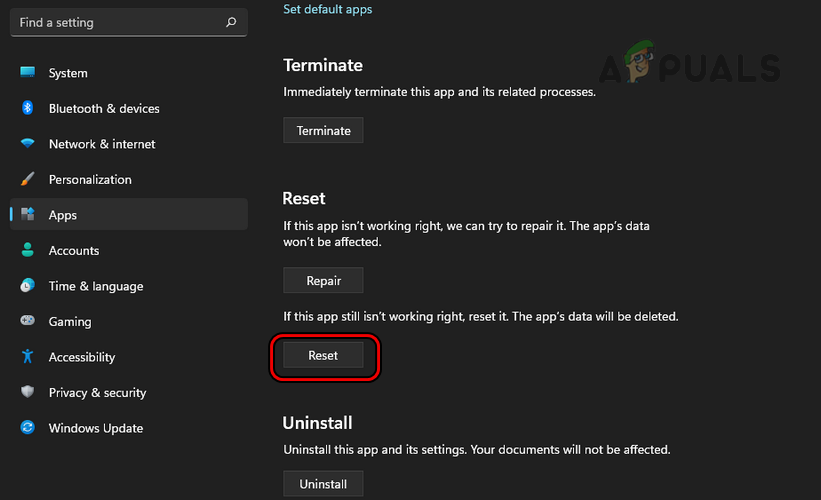821x500 pixels.
Task: Click the Apps icon in sidebar
Action: (28, 215)
